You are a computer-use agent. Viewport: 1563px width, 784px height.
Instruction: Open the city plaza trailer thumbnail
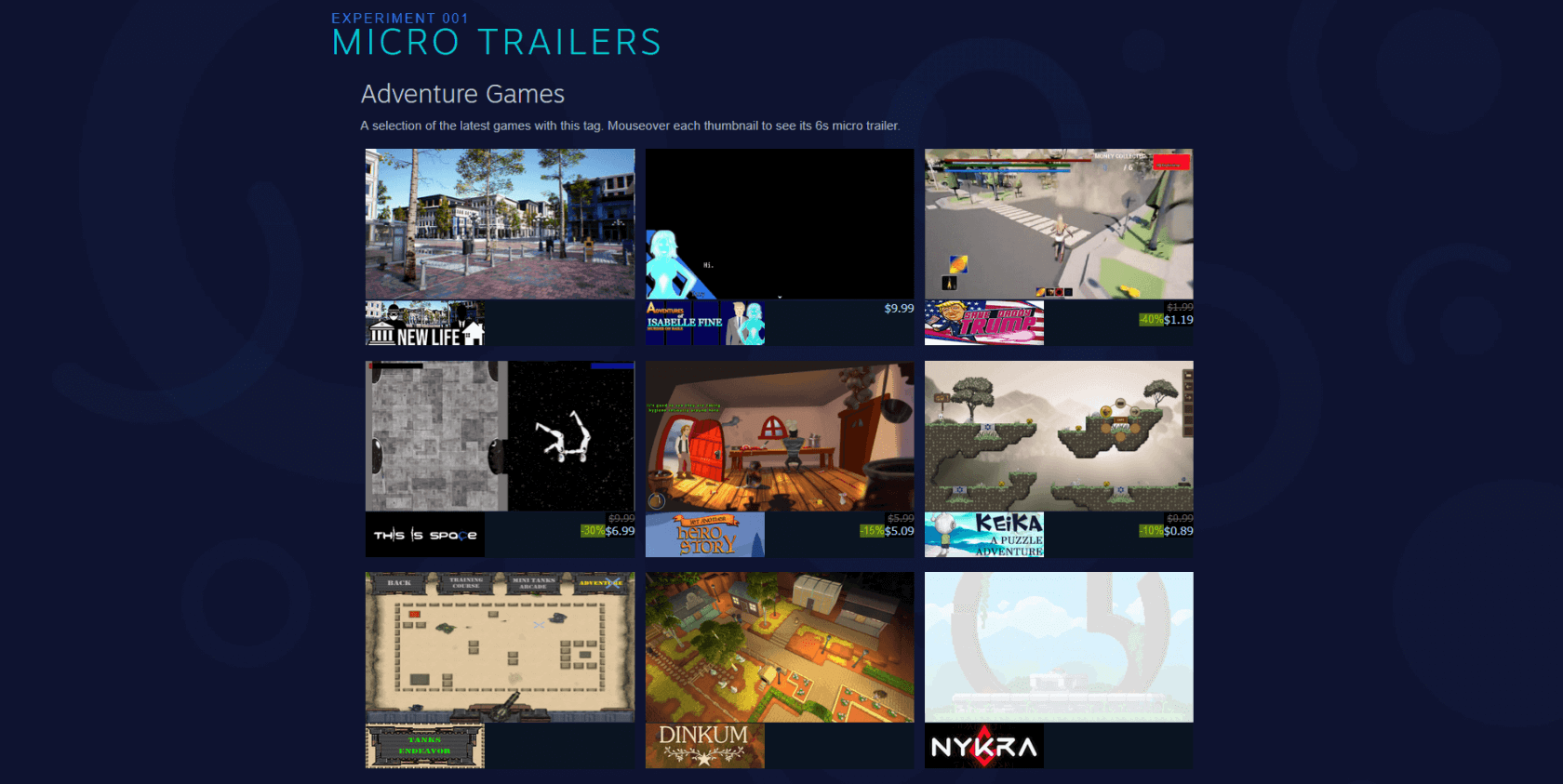[x=500, y=224]
